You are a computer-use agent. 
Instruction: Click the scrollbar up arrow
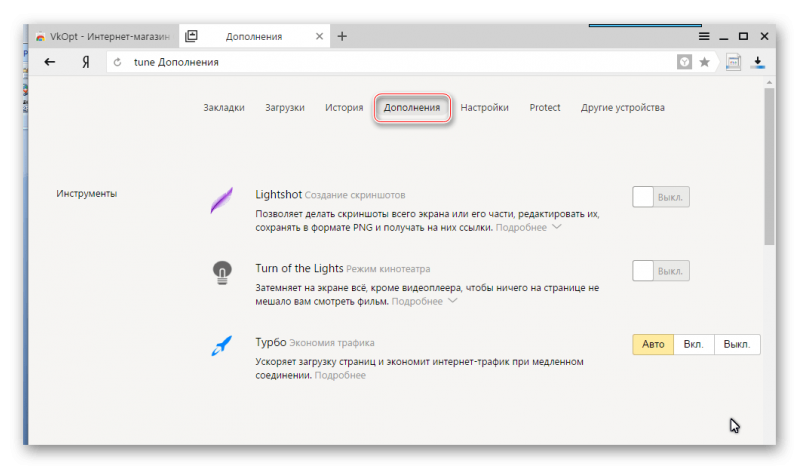pos(769,82)
